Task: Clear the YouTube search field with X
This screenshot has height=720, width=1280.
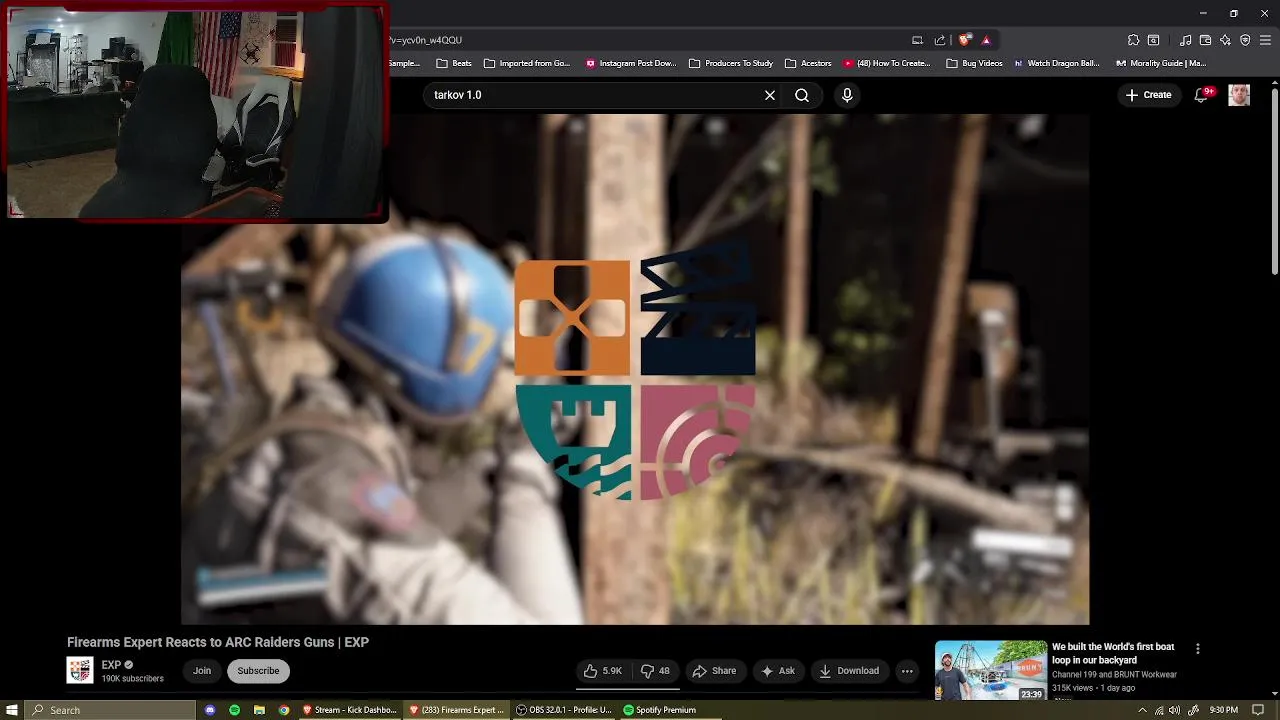Action: (x=770, y=95)
